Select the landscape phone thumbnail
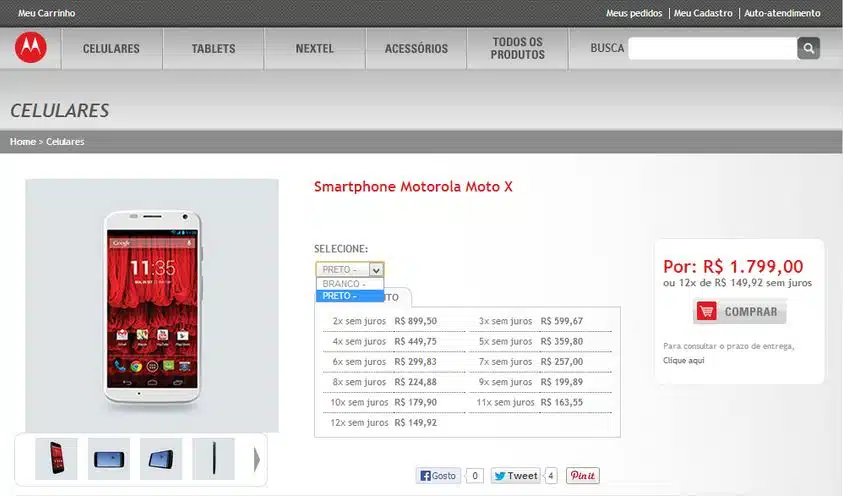The width and height of the screenshot is (843, 496). [109, 458]
